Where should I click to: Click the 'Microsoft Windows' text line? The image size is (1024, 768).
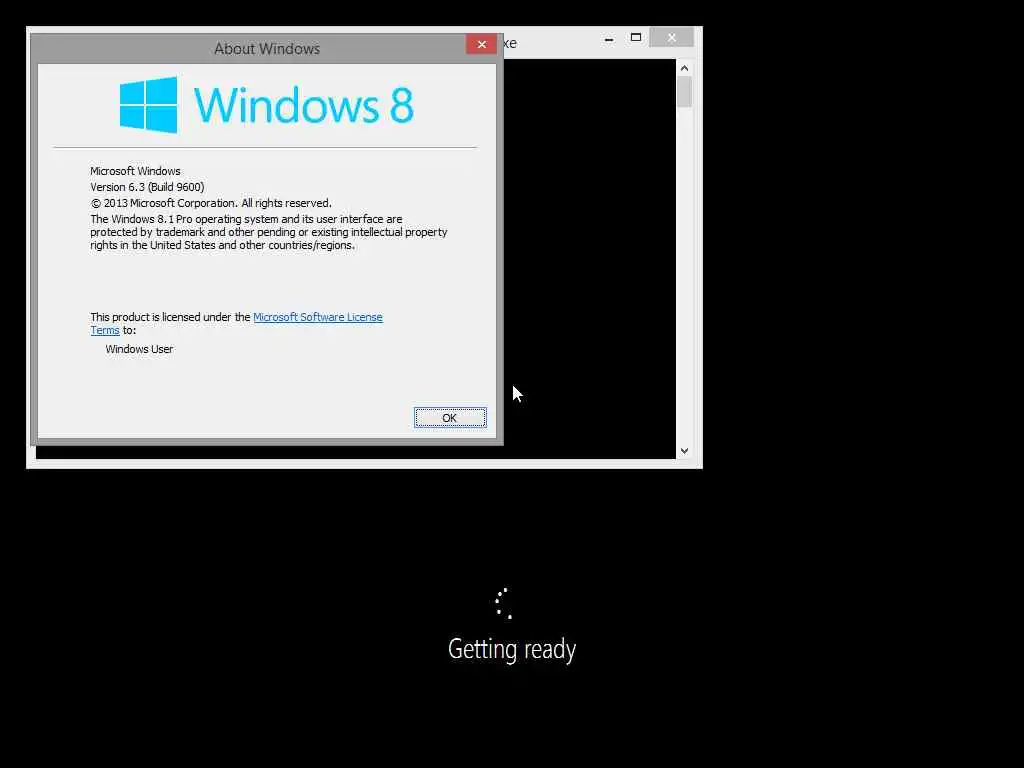coord(135,171)
